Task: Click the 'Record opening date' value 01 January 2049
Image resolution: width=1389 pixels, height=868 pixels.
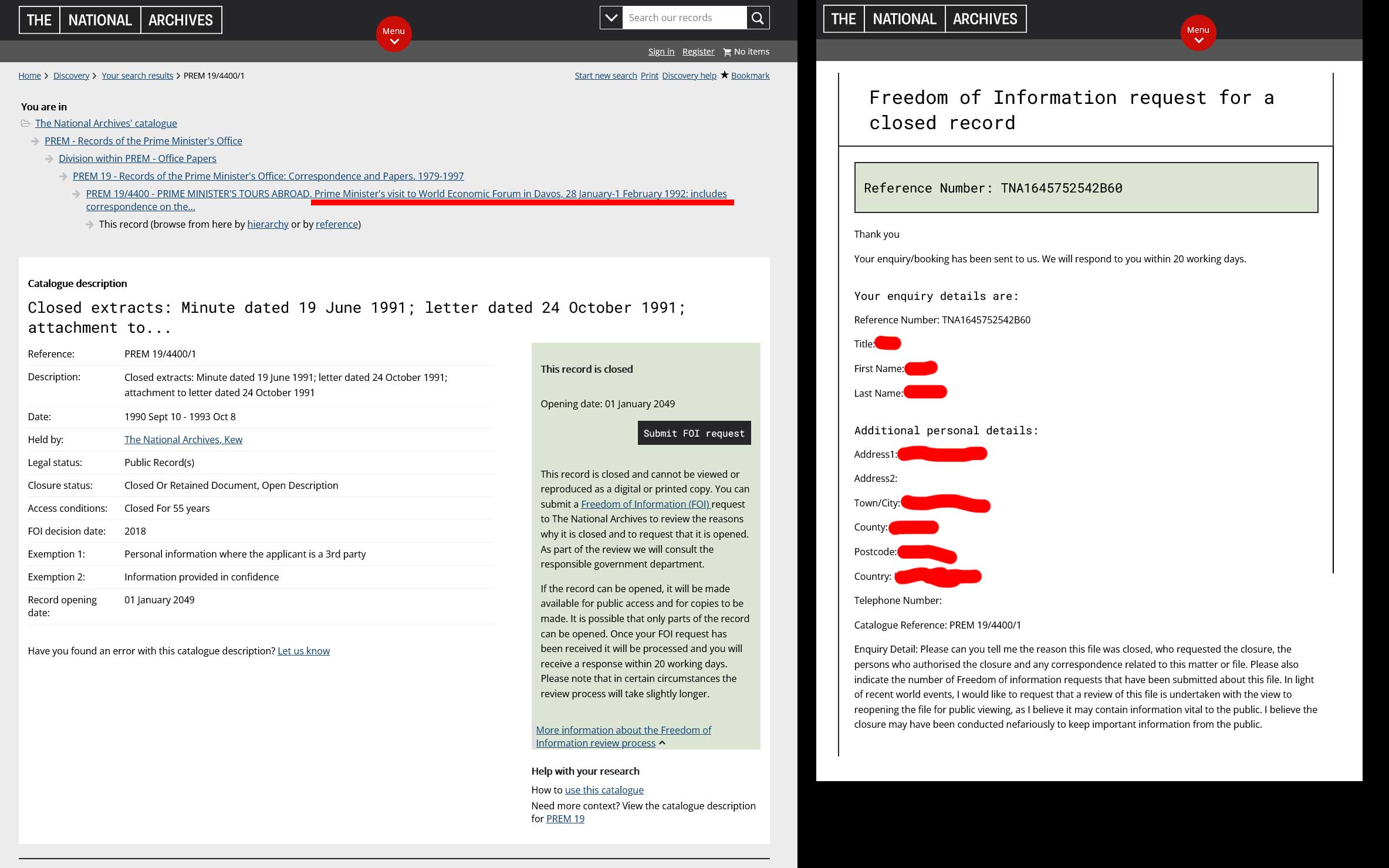Action: (159, 600)
